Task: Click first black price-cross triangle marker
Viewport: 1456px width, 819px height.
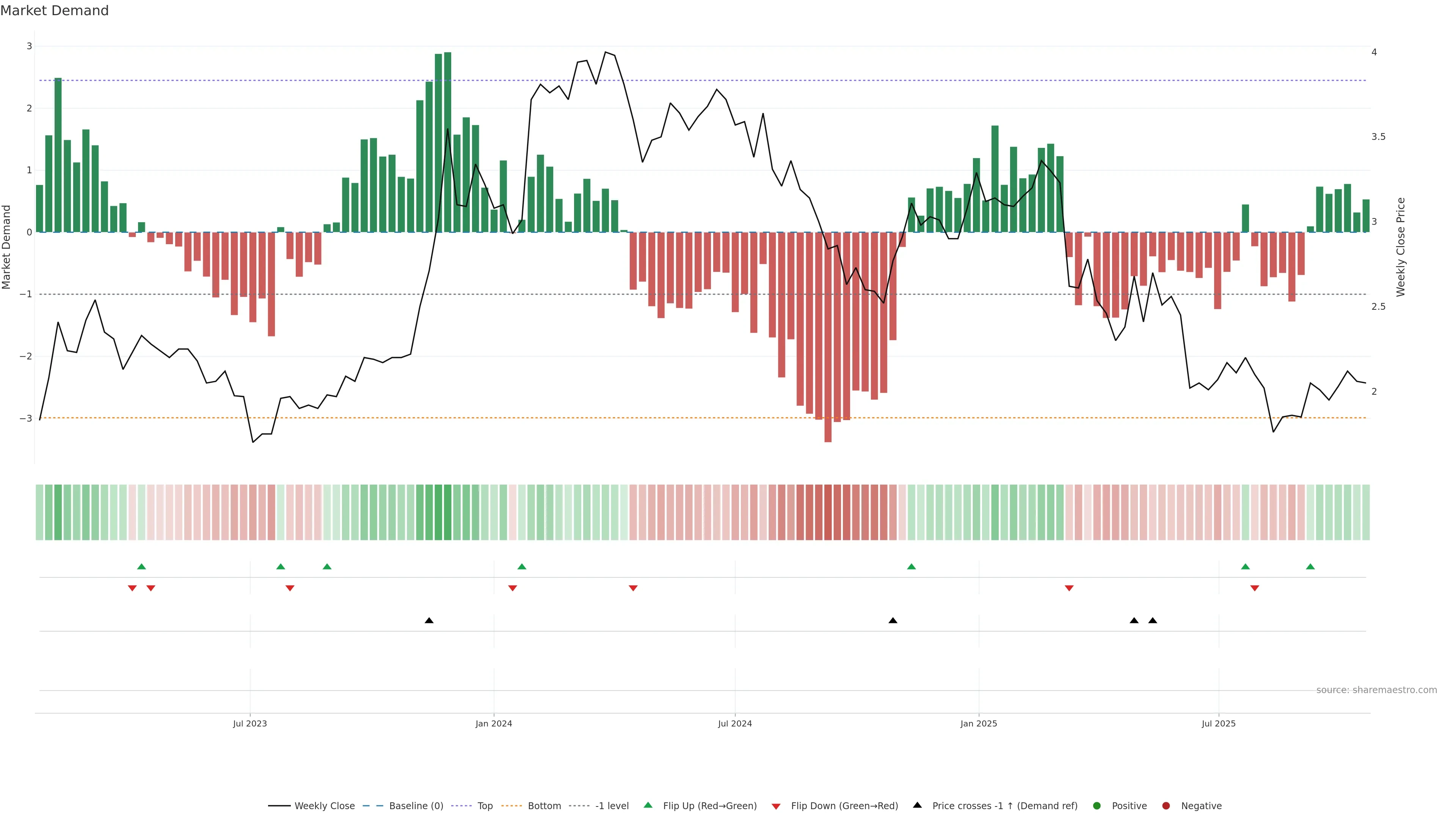Action: click(x=429, y=621)
